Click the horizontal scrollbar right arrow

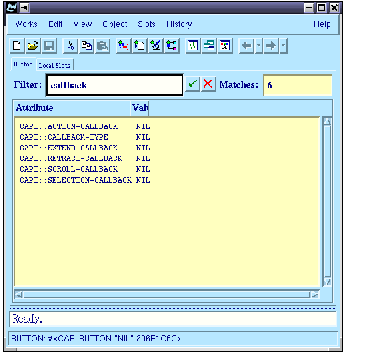click(x=314, y=295)
